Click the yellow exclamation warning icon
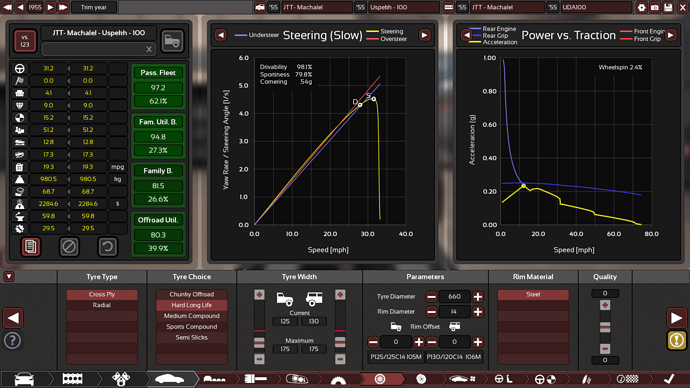 click(x=677, y=340)
